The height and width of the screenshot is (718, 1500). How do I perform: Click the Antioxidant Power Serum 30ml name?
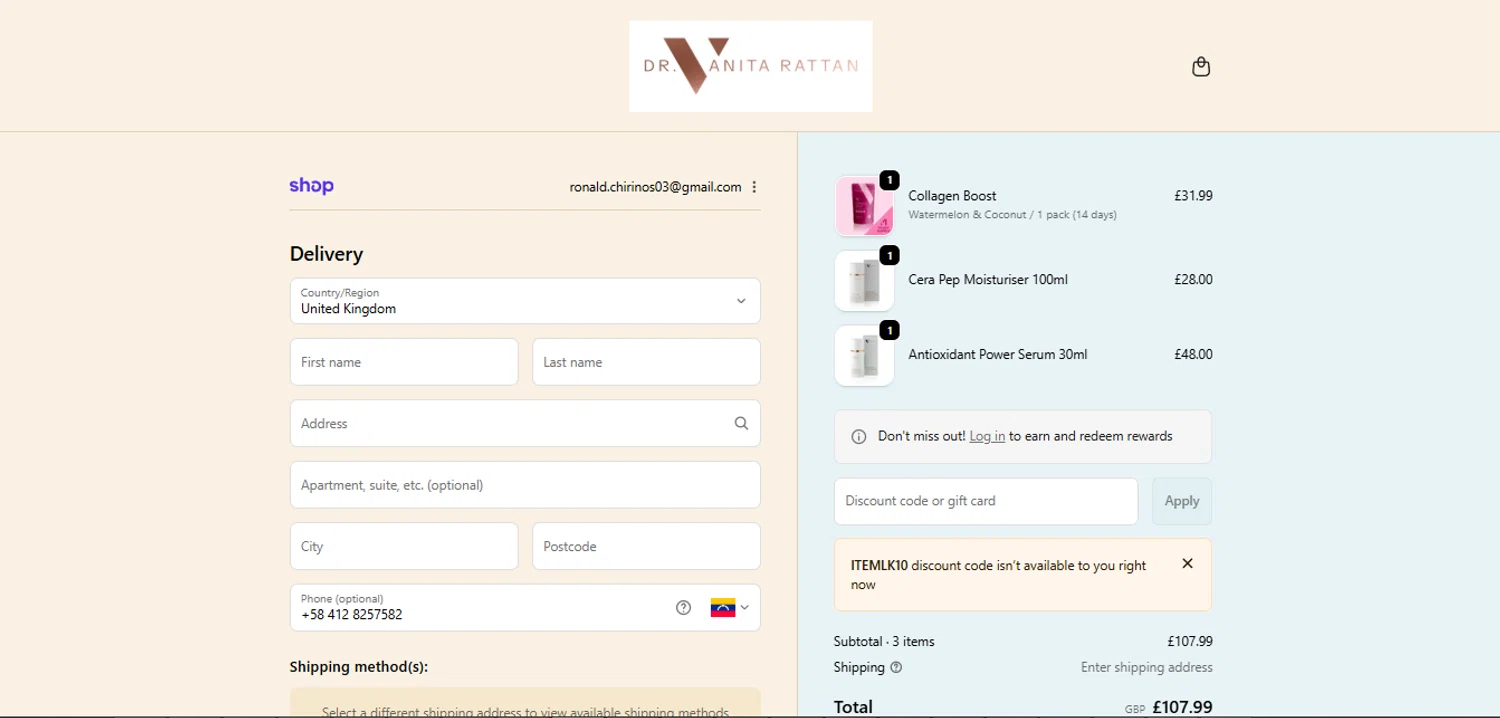pos(997,354)
